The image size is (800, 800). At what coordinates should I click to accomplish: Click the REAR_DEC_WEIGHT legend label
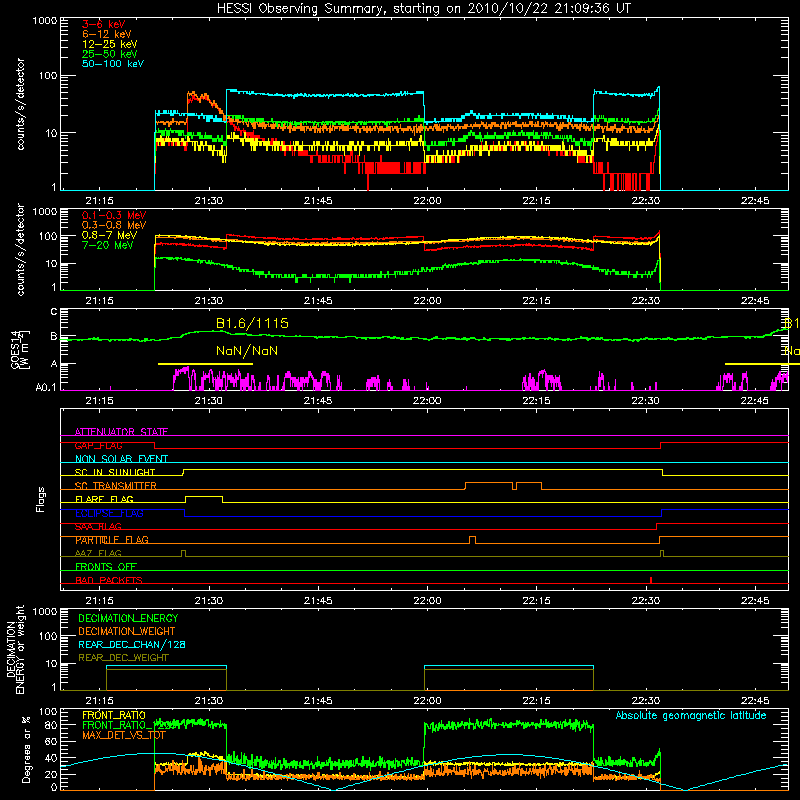coord(123,658)
